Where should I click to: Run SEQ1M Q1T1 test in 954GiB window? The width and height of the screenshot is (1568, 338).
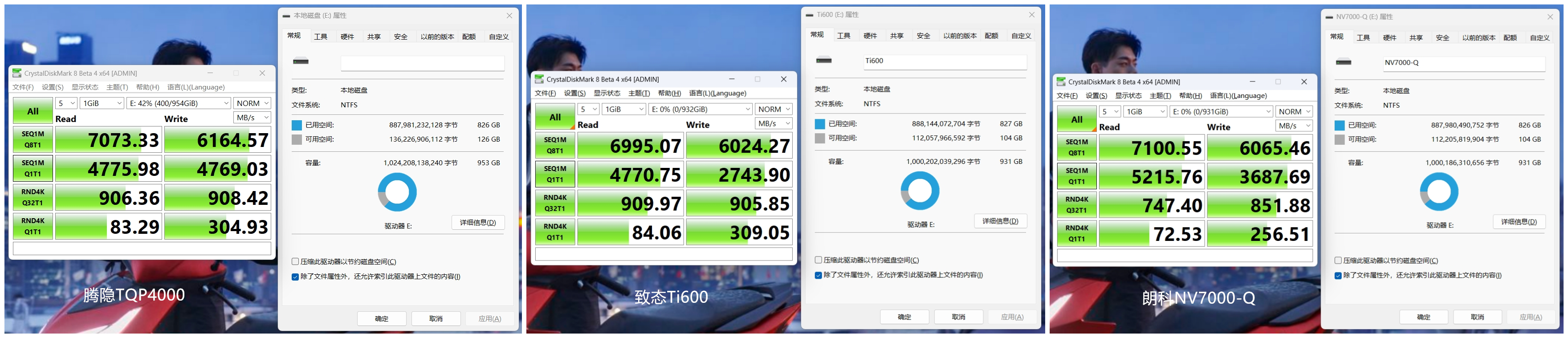click(33, 169)
